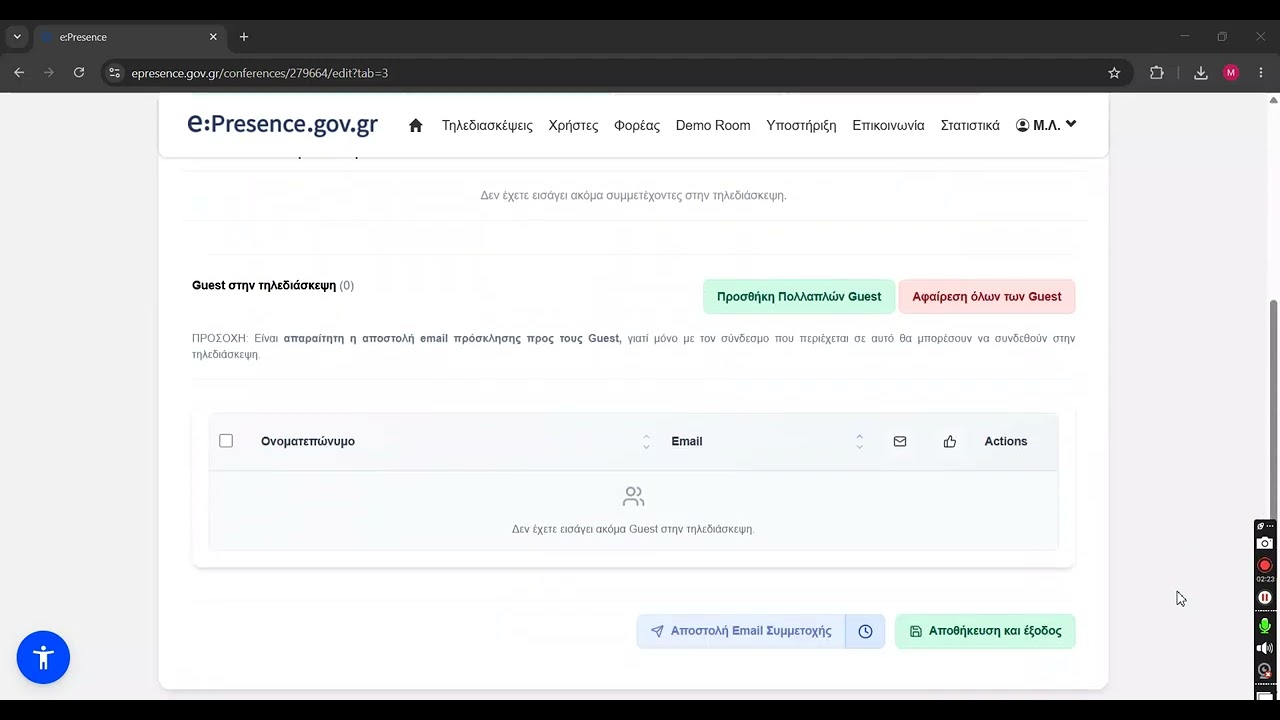Click Αφαίρεση όλων των Guest button
Viewport: 1280px width, 720px height.
(x=987, y=296)
